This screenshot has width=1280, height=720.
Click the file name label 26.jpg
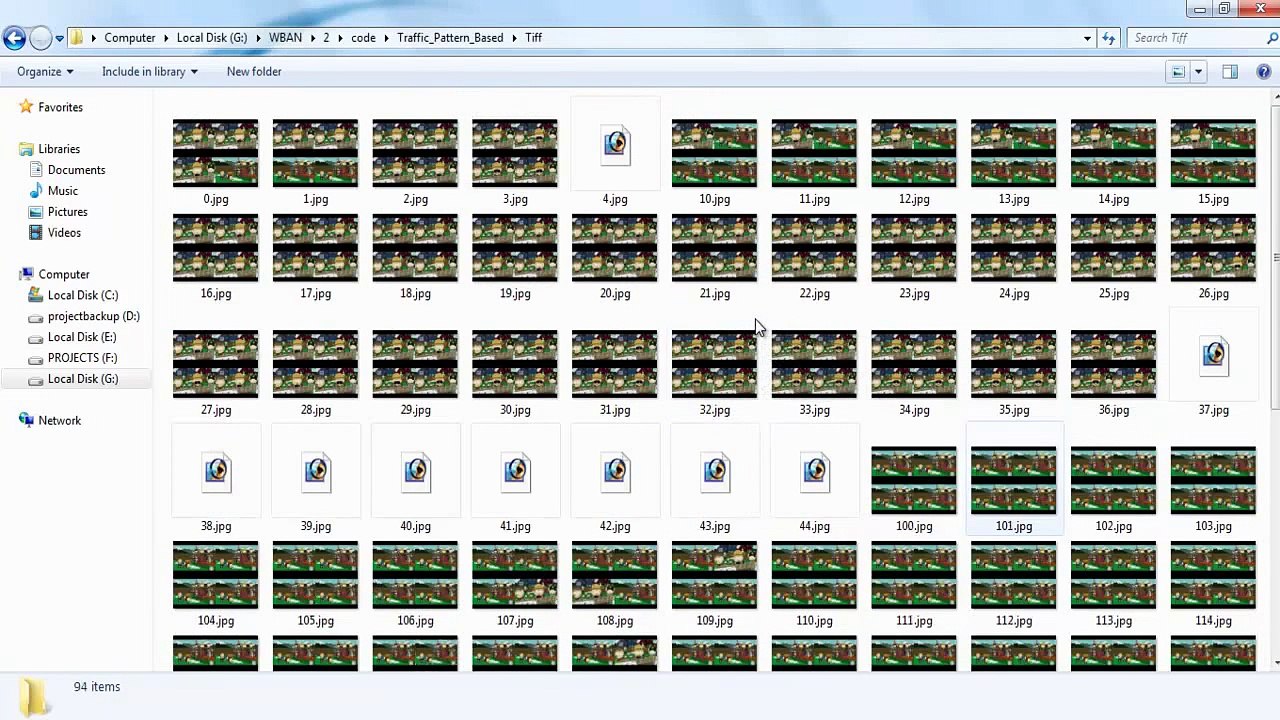click(x=1213, y=294)
